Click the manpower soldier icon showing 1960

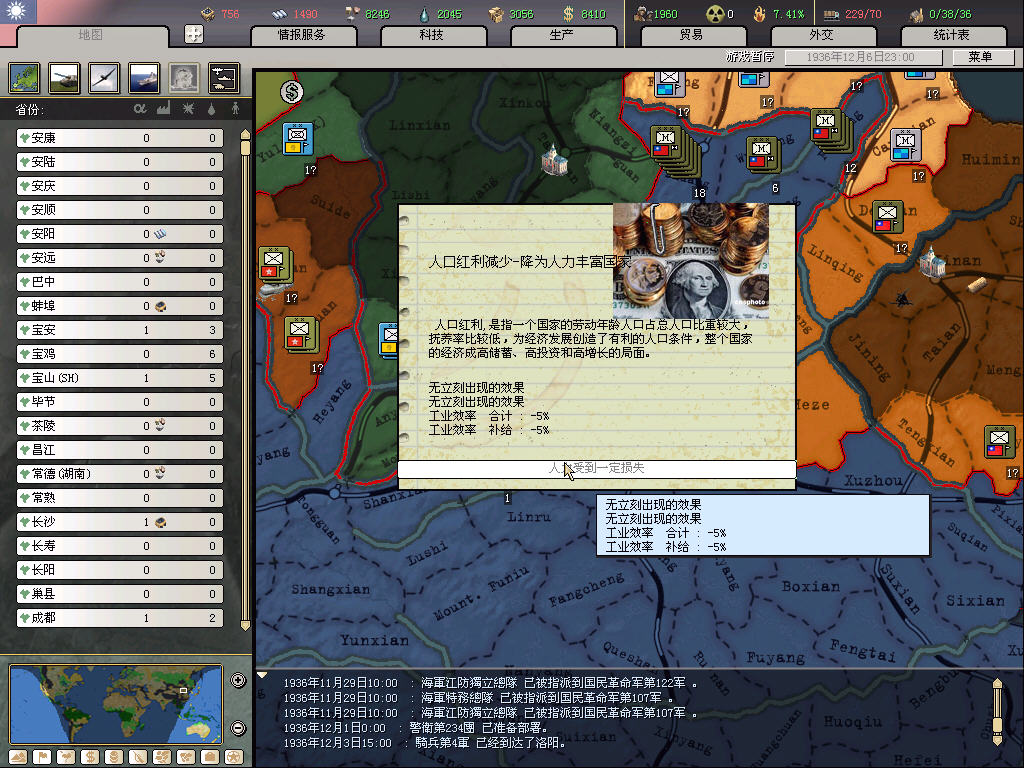[643, 14]
